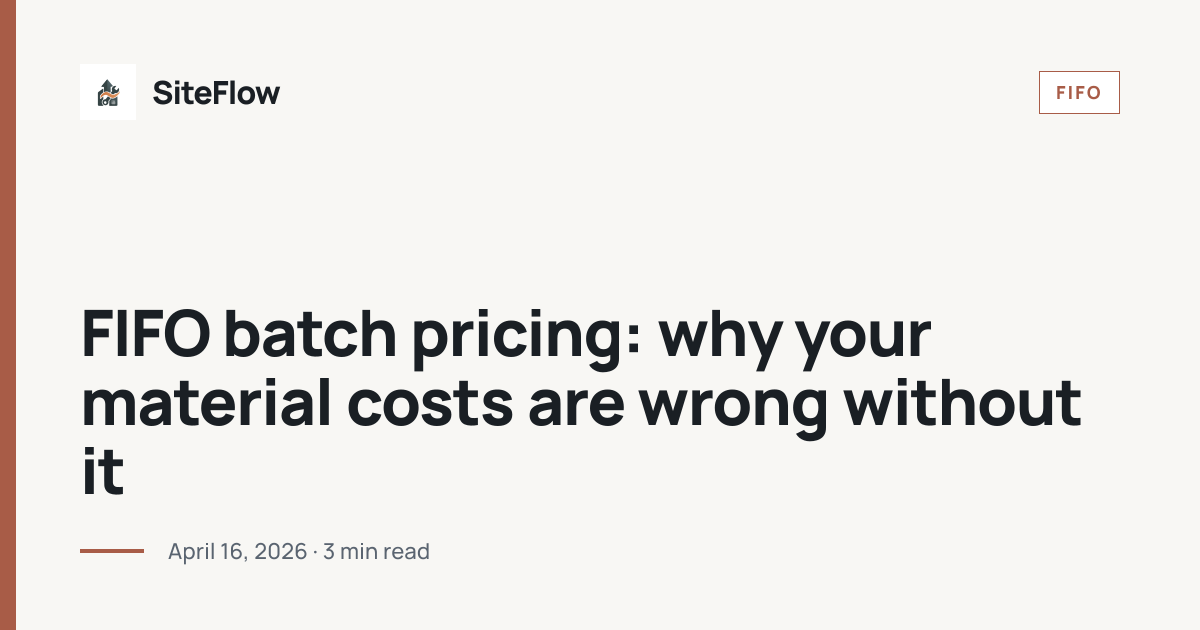Click the dot separator between date and read time
This screenshot has height=630, width=1200.
click(x=315, y=551)
